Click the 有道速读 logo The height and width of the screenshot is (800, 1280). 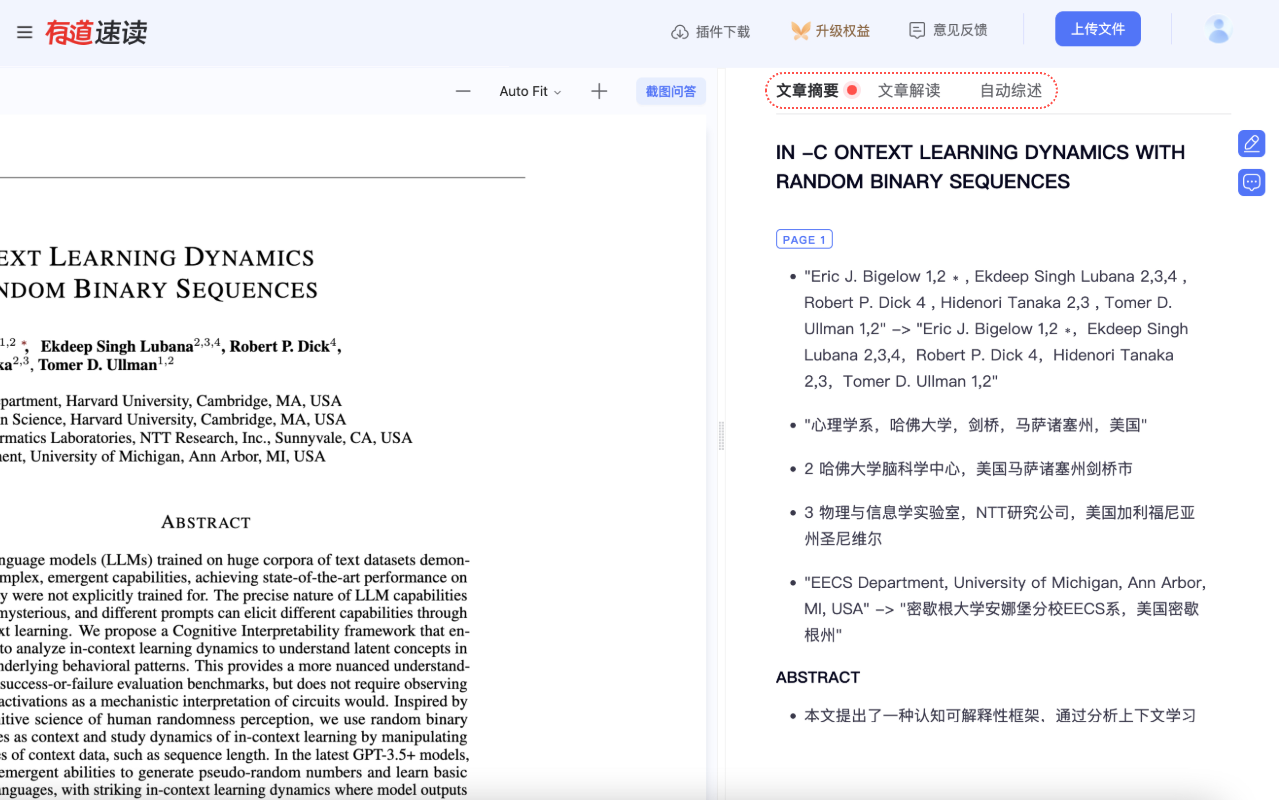[95, 32]
